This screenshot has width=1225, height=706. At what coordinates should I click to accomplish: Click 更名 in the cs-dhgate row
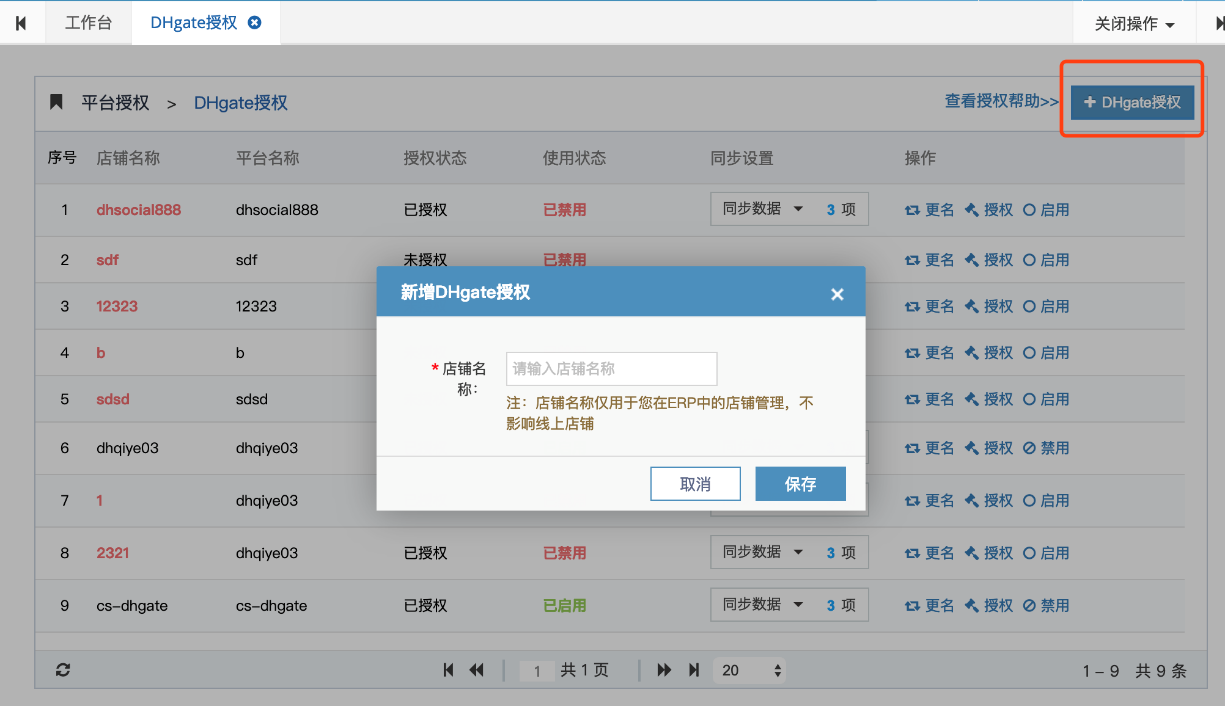click(929, 606)
